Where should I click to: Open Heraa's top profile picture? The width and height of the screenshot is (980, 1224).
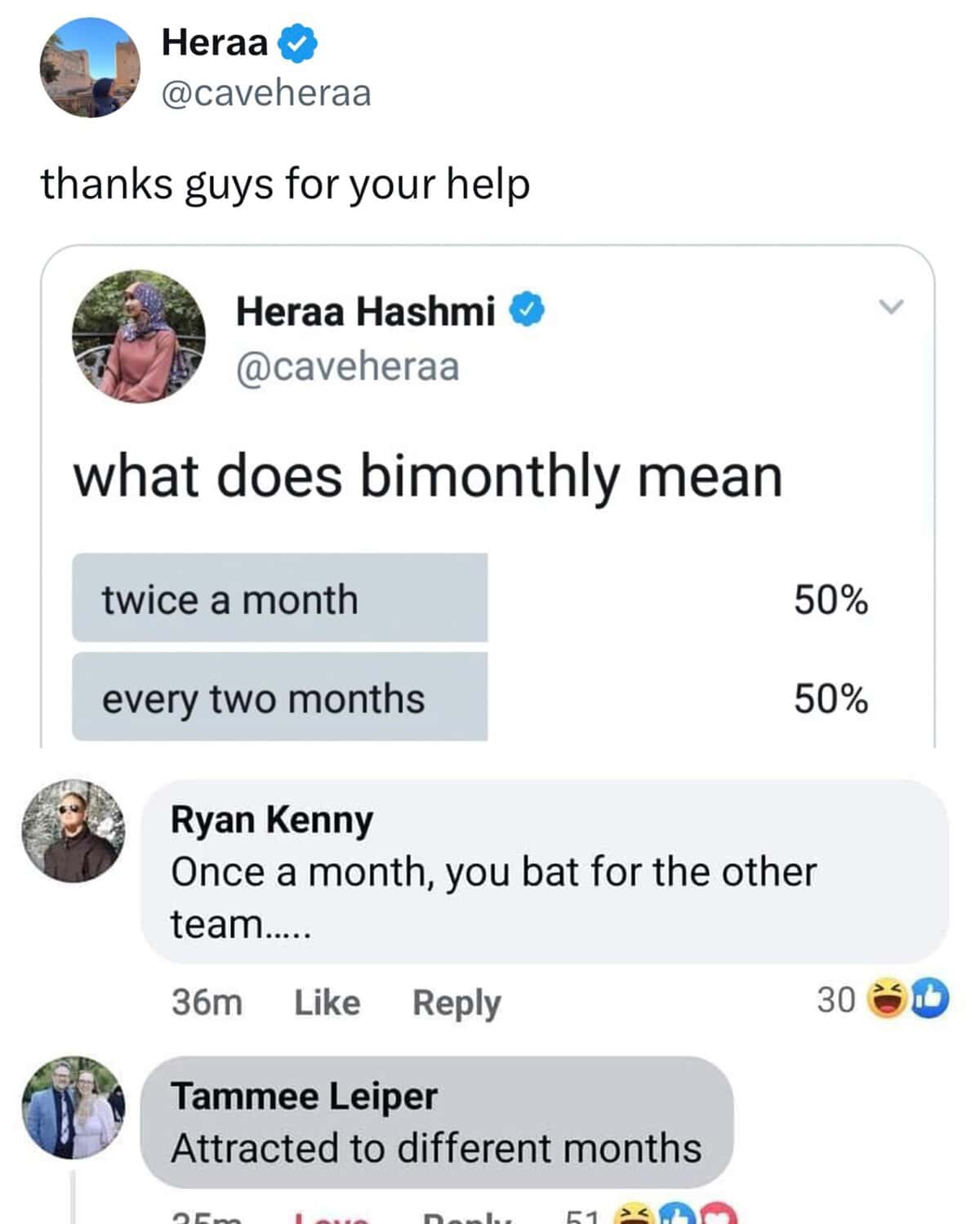tap(90, 68)
